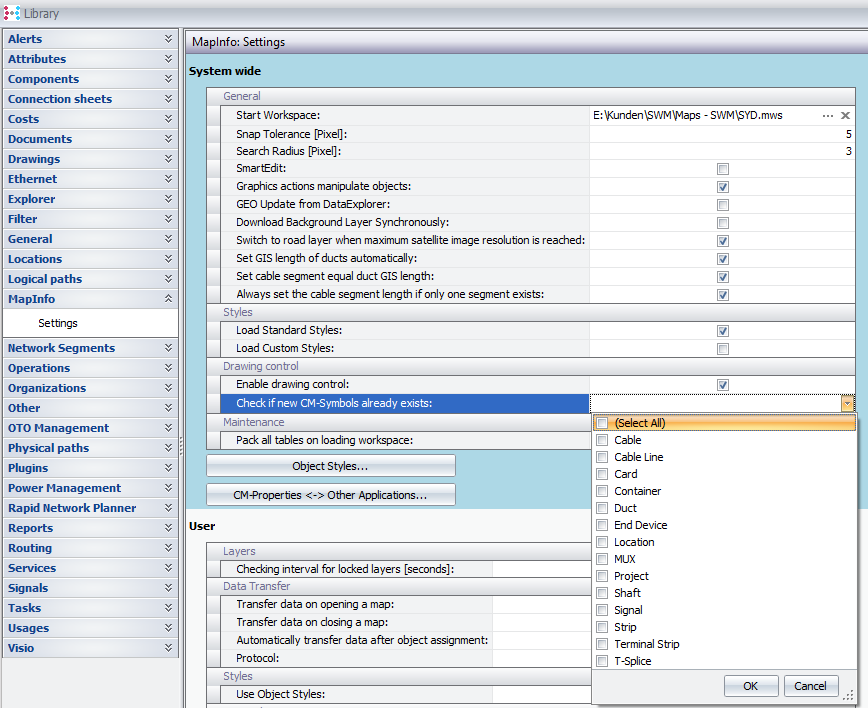Open CM-Properties <-> Other Applications dialog
Viewport: 868px width, 708px height.
coord(330,495)
